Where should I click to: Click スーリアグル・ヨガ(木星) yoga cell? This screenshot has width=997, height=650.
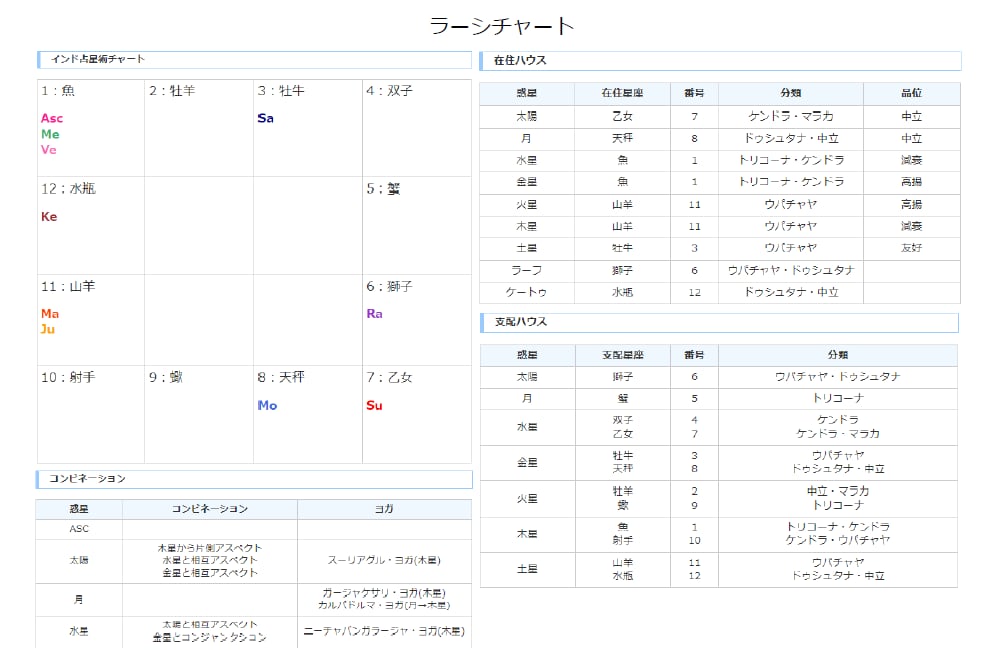384,560
